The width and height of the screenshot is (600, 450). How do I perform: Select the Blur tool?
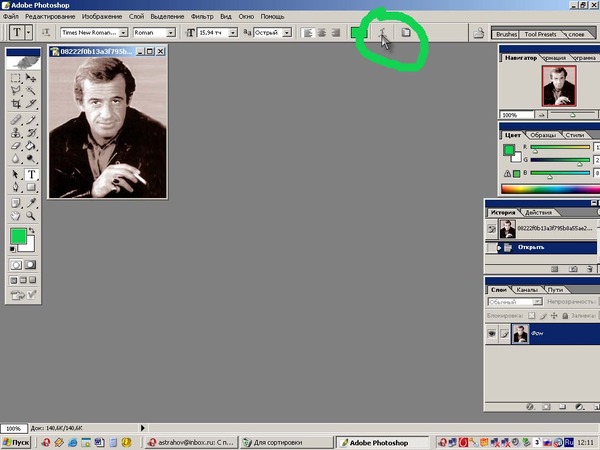coord(15,158)
